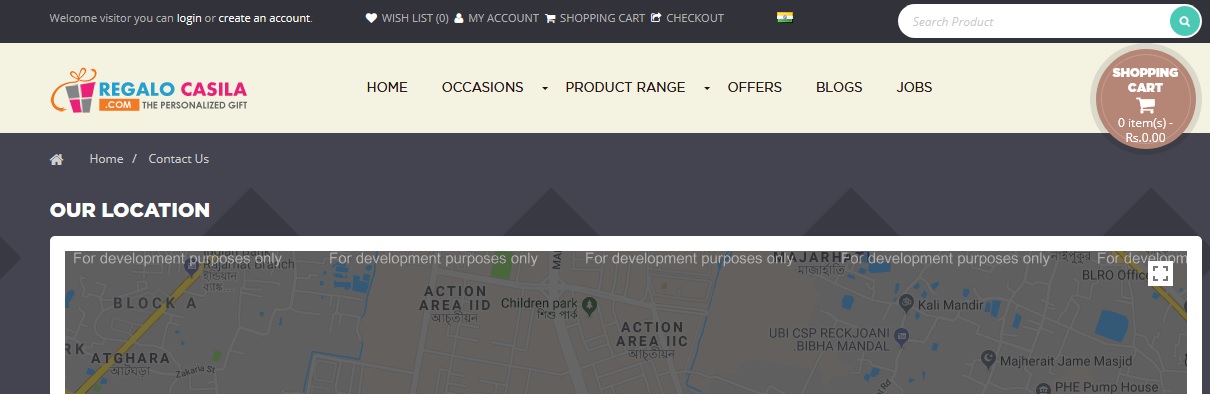Open the Offers menu item
Viewport: 1210px width, 394px height.
click(755, 87)
